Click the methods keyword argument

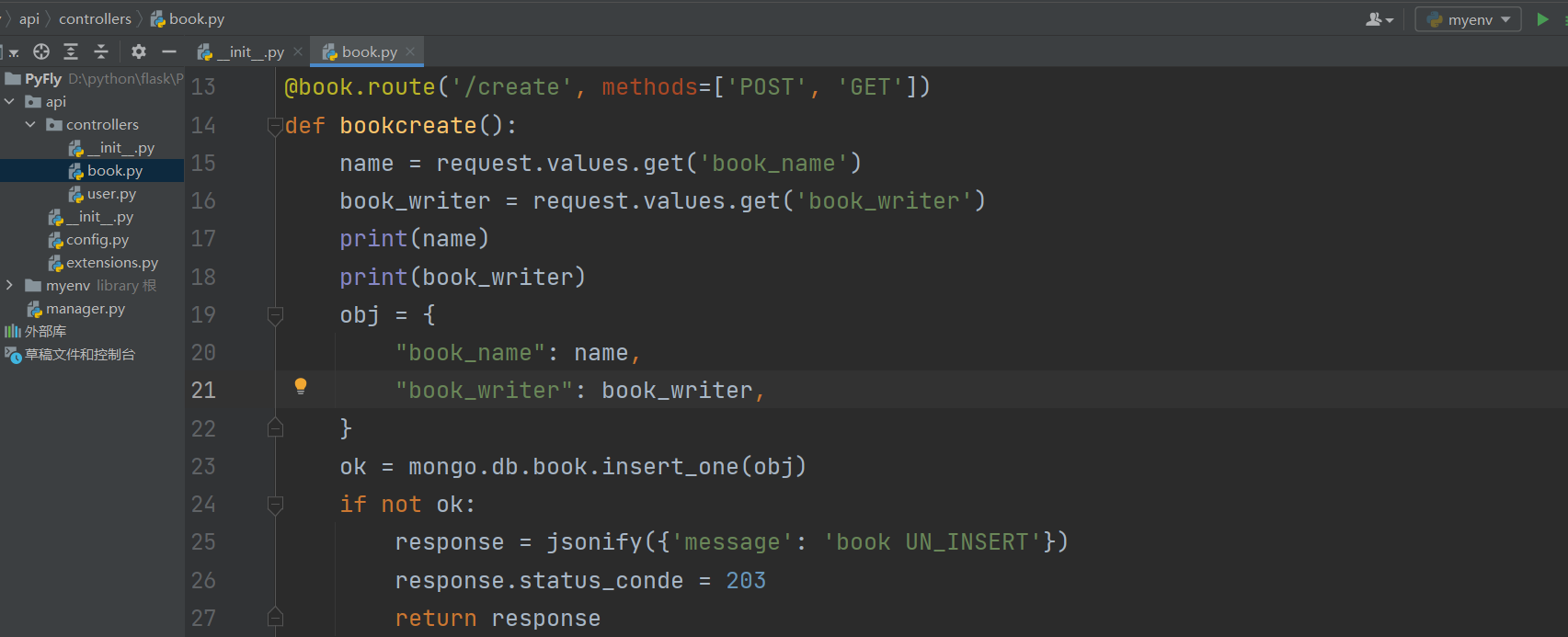pos(650,87)
